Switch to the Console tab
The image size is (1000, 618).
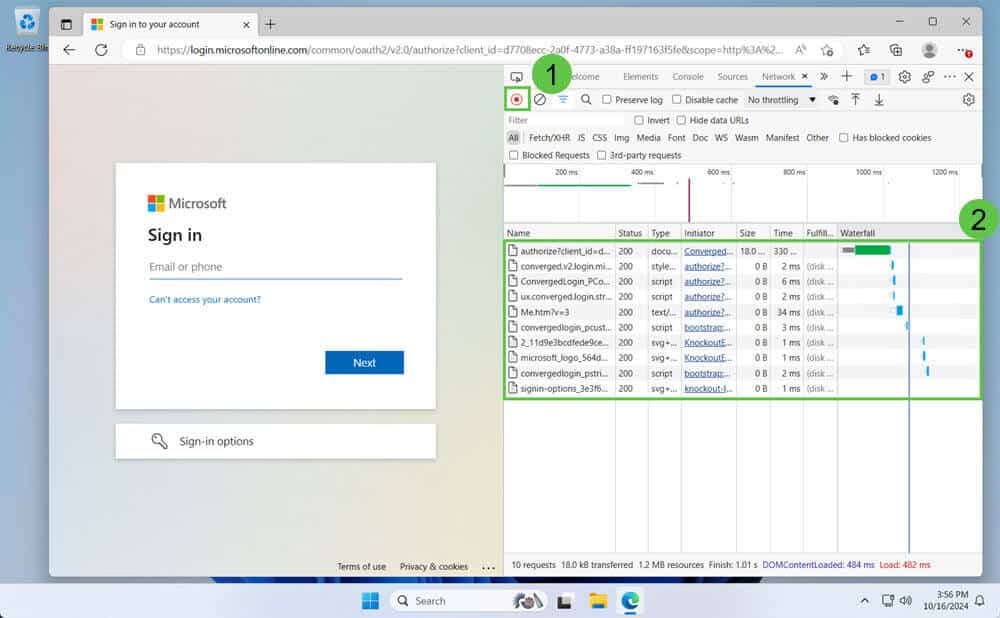point(688,77)
